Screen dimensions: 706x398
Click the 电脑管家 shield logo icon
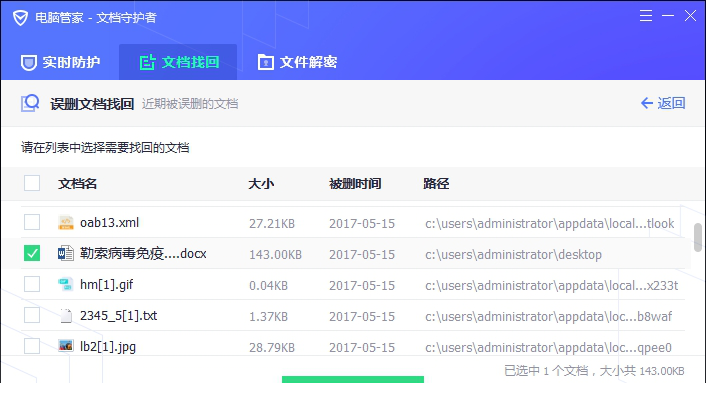[x=20, y=18]
